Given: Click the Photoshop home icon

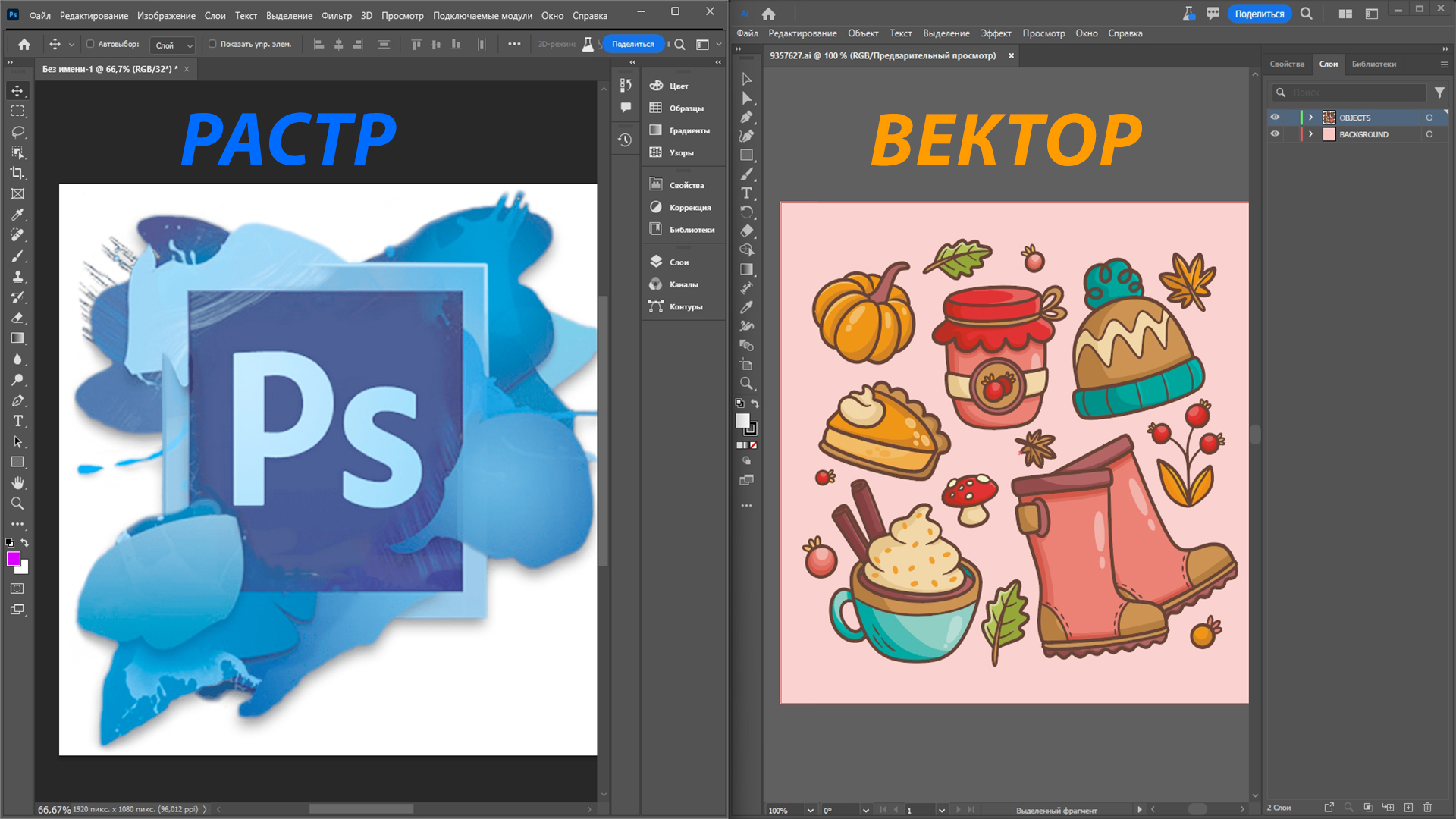Looking at the screenshot, I should point(24,45).
